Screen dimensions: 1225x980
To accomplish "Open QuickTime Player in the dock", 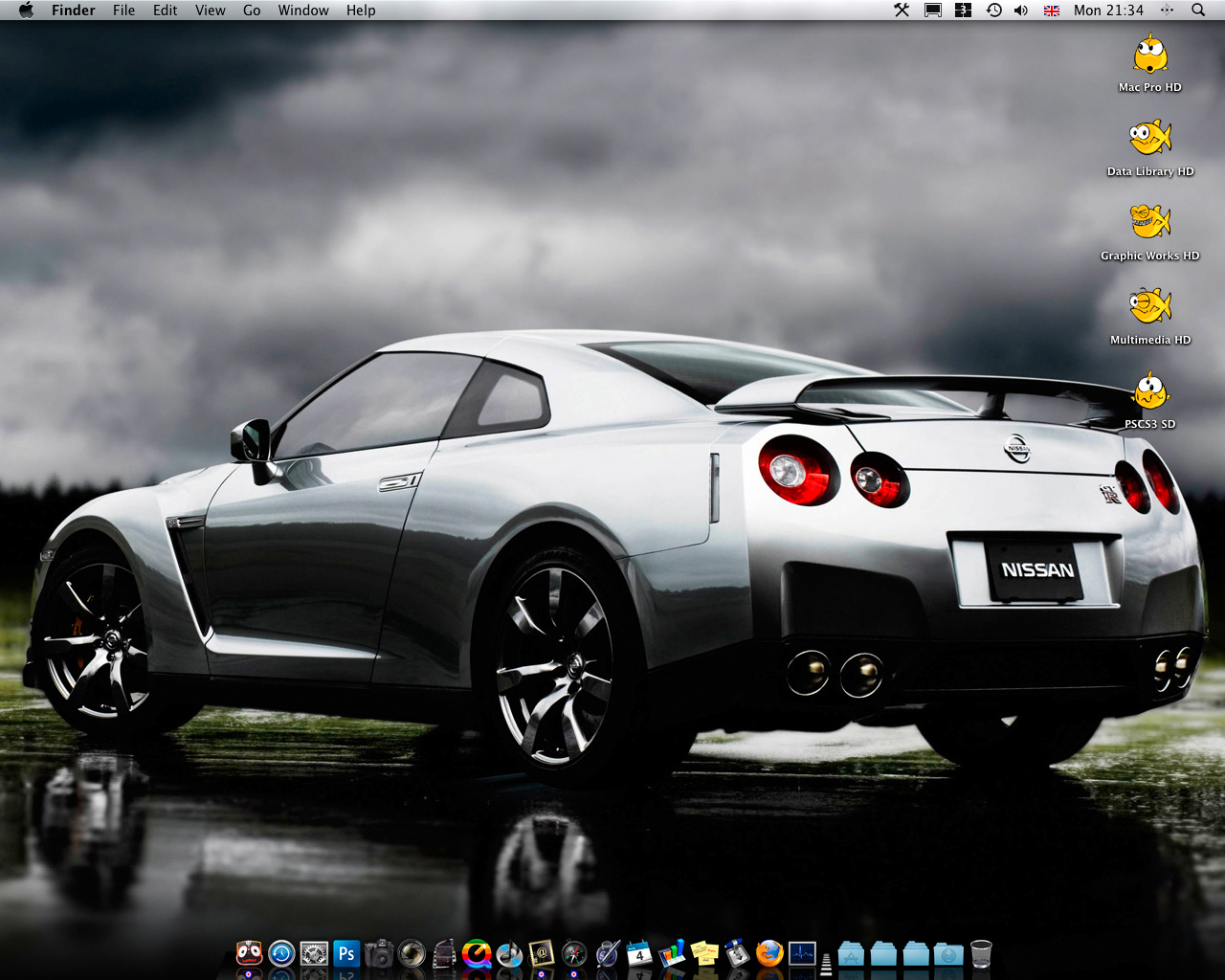I will click(477, 953).
